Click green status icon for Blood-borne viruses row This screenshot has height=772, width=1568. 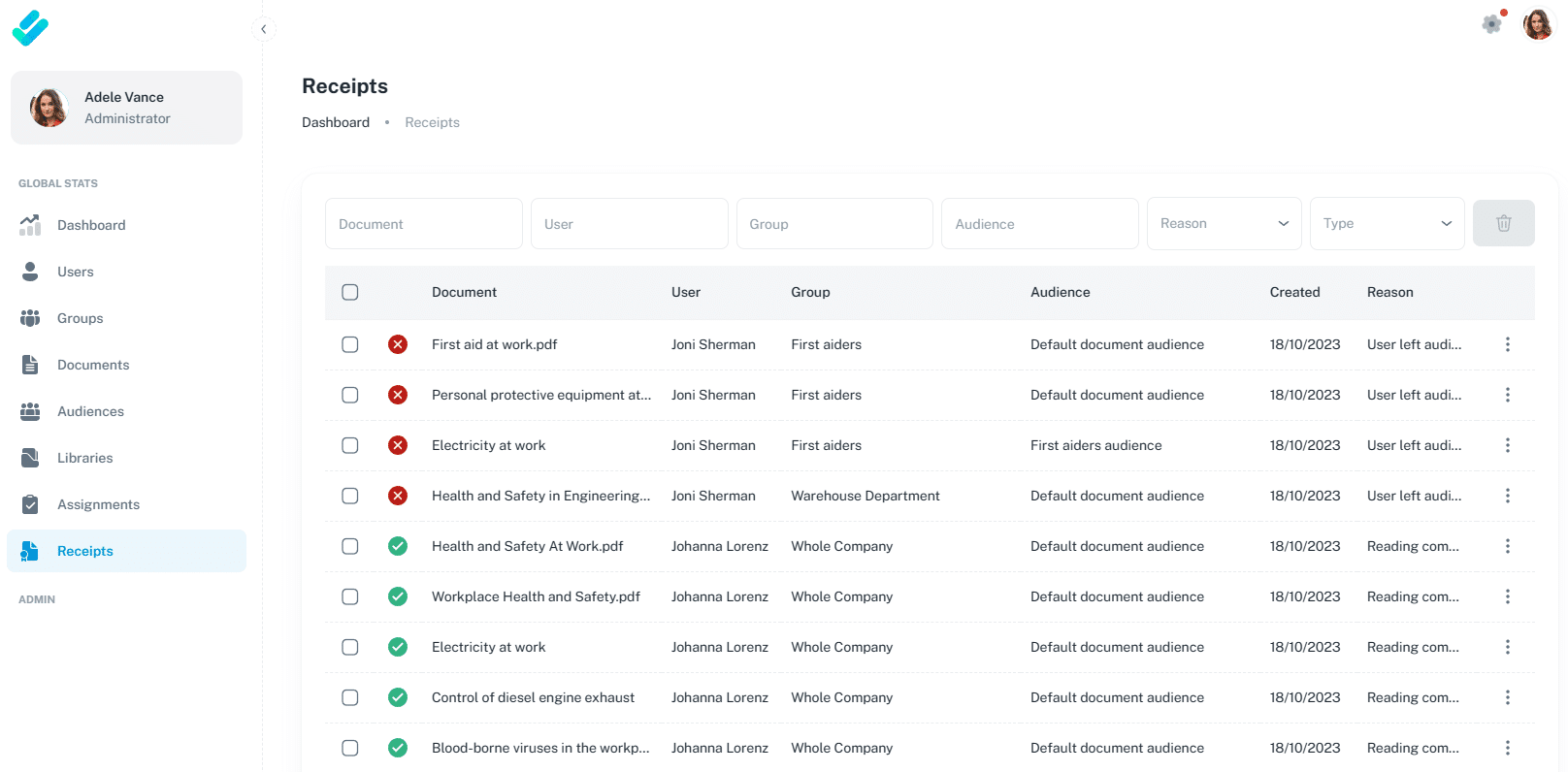(x=398, y=748)
